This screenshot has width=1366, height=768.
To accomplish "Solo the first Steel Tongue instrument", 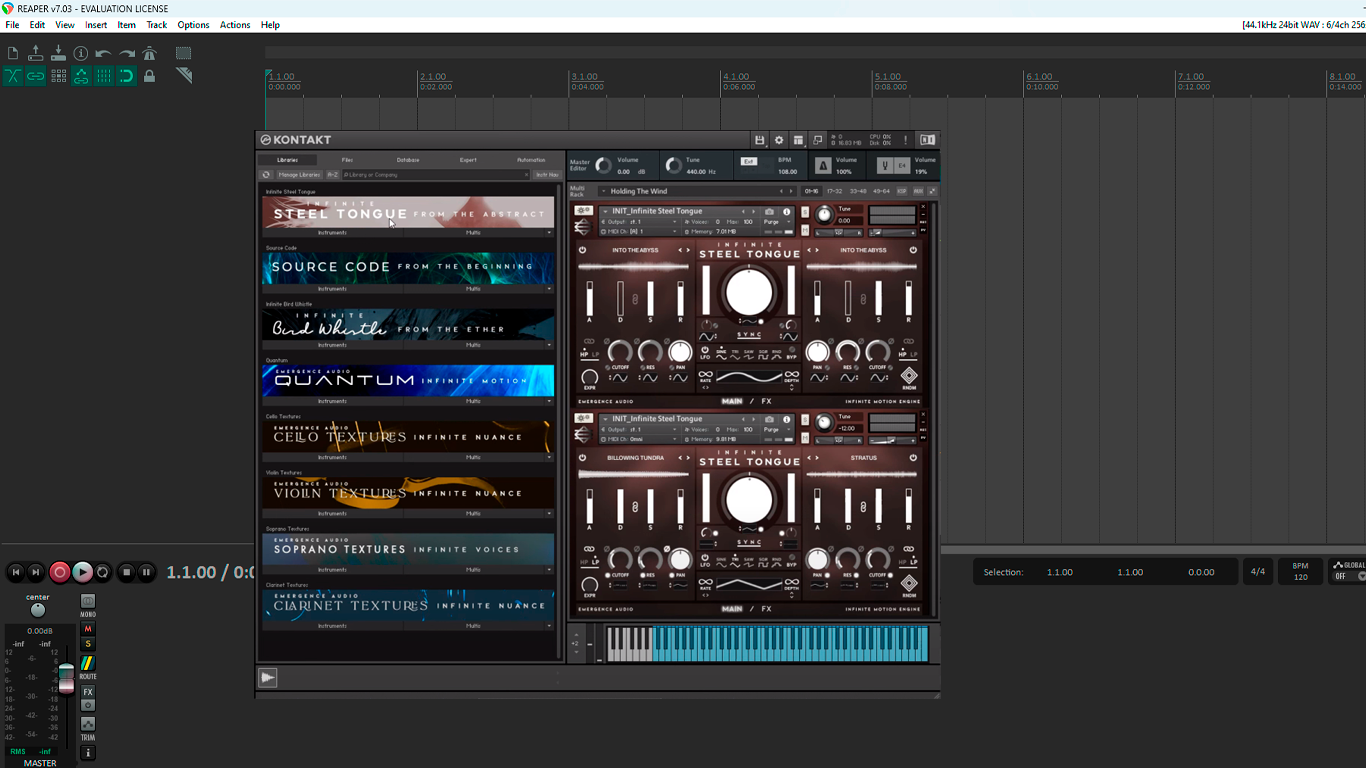I will click(805, 212).
